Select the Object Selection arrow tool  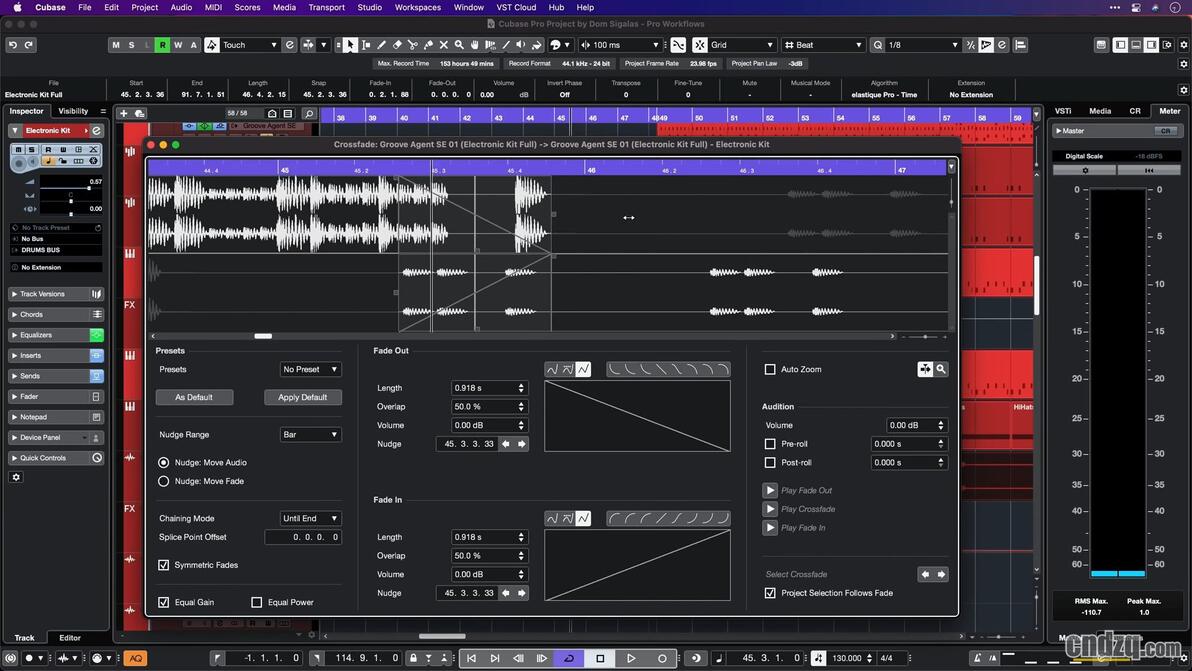[350, 45]
